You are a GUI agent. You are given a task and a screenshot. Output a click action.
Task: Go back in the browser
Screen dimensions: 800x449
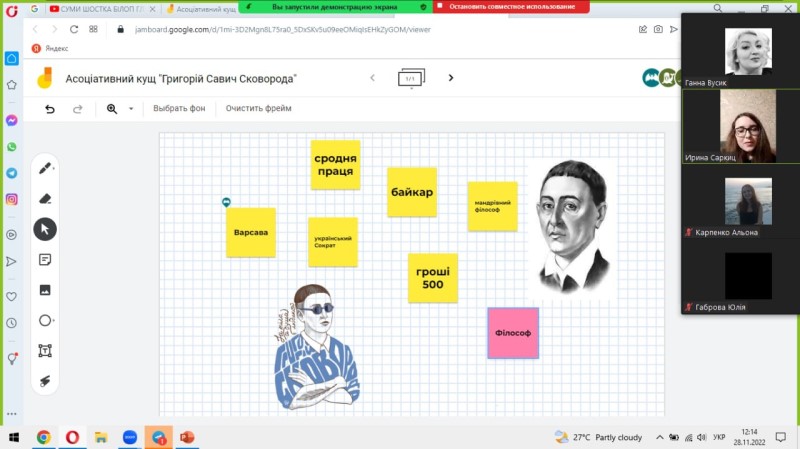(x=35, y=29)
